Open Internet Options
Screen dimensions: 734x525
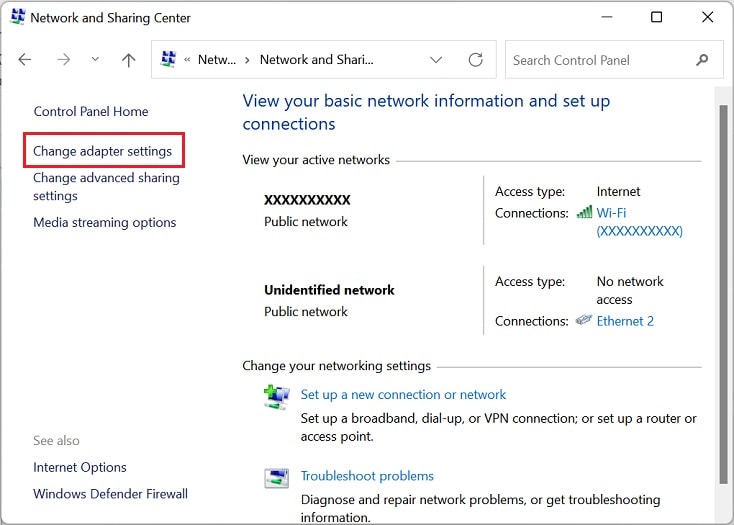80,467
